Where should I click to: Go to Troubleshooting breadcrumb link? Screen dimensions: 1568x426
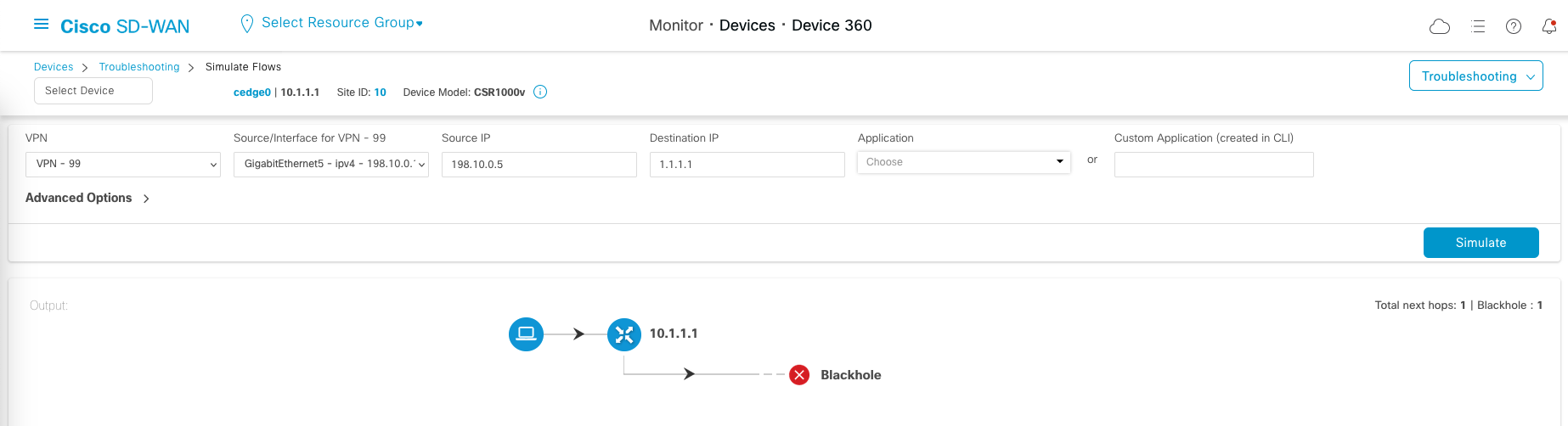click(x=139, y=67)
